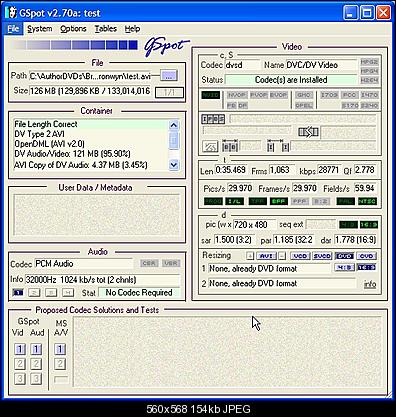The height and width of the screenshot is (417, 396).
Task: Select 'OpenDML (AVI v2.0)' row
Action: (x=91, y=144)
